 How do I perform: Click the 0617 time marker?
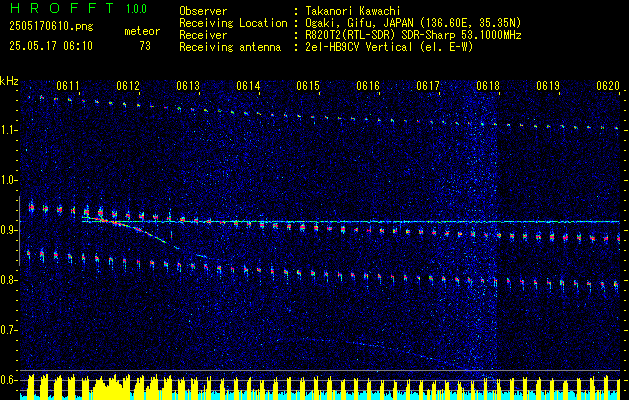[428, 86]
